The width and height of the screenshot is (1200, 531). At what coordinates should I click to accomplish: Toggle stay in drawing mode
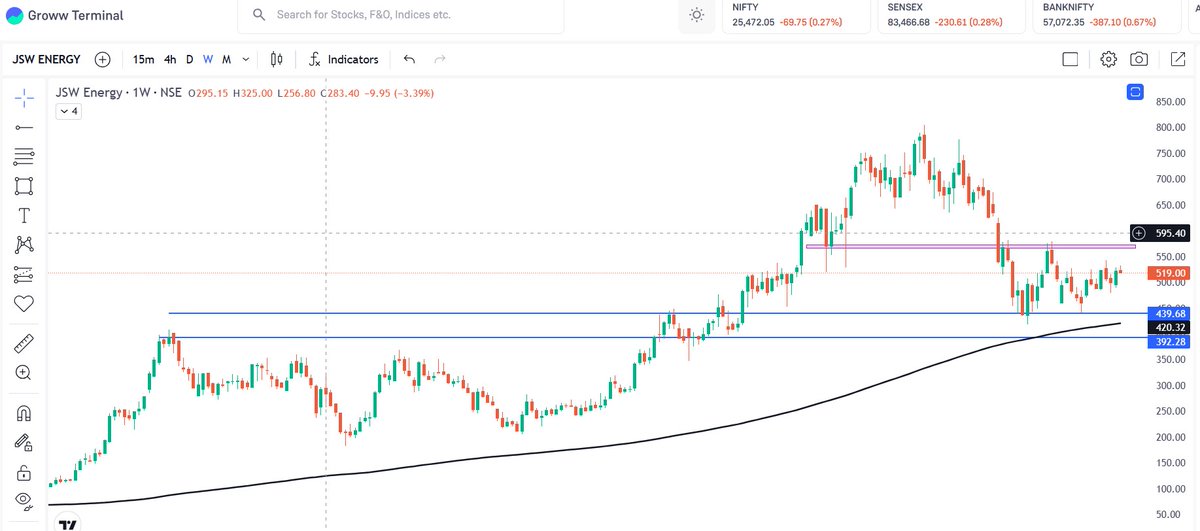click(x=24, y=442)
